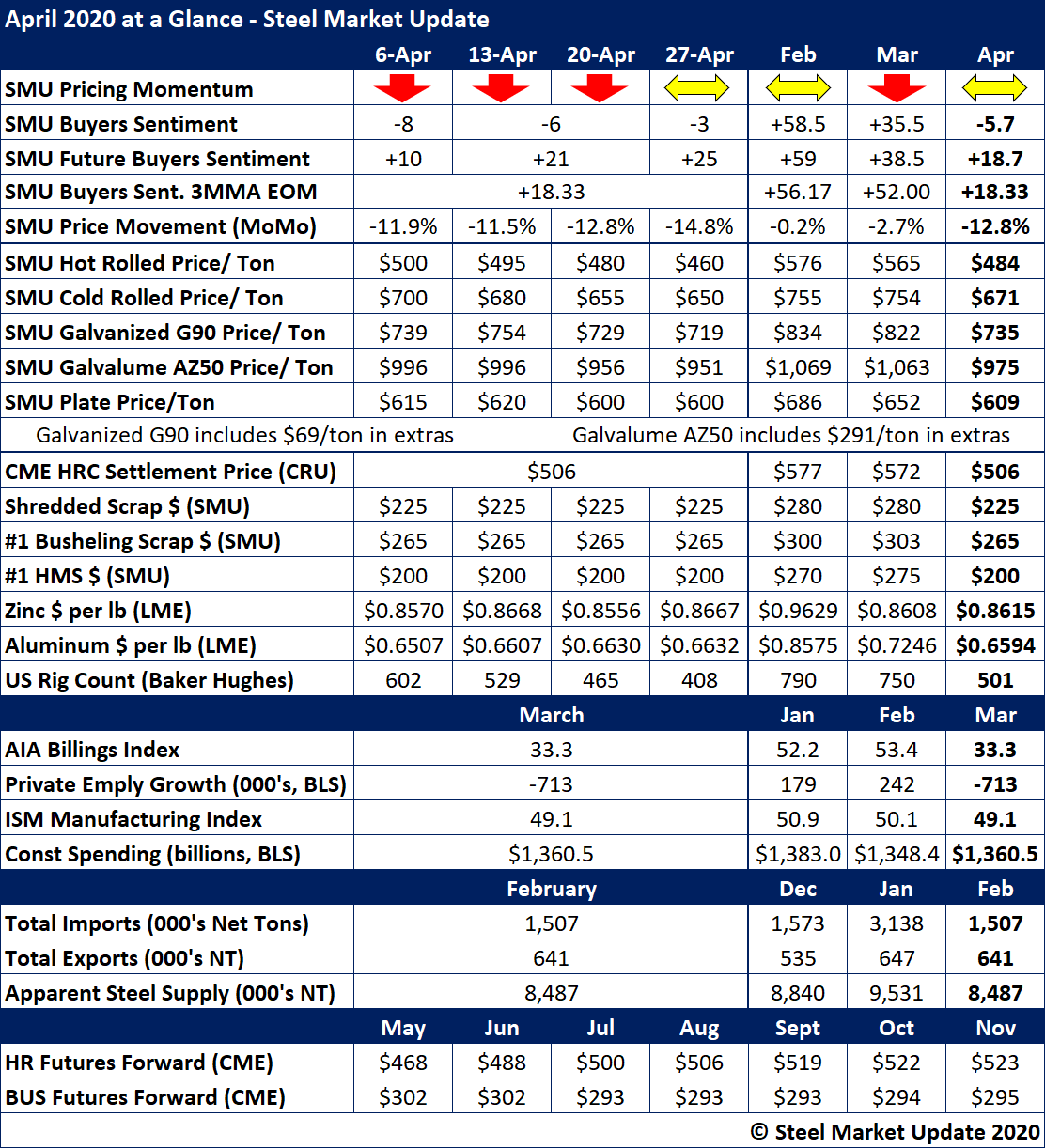Select the red down arrow in 20-Apr column

tap(600, 89)
